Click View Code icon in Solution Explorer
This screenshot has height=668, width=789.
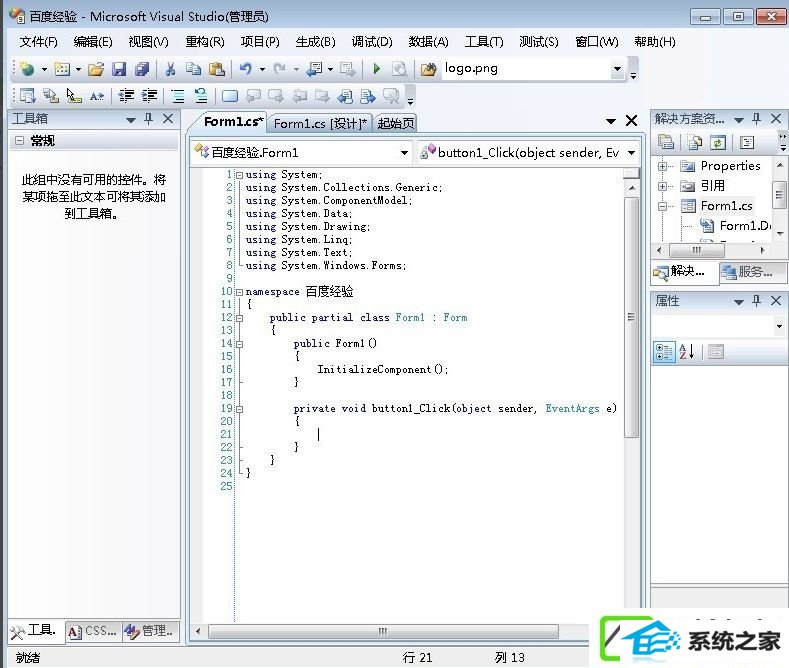[747, 142]
